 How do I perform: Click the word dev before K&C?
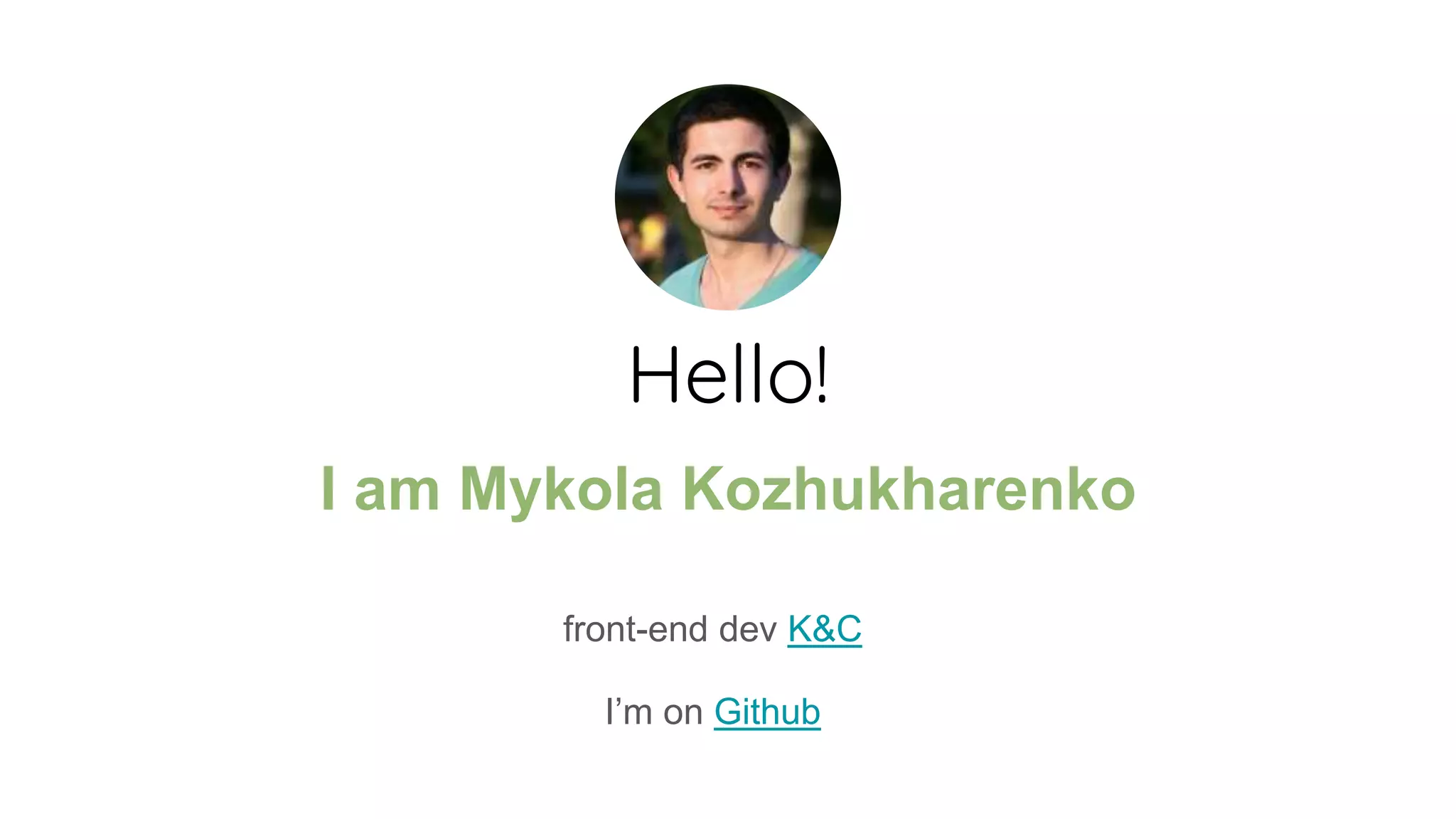748,629
